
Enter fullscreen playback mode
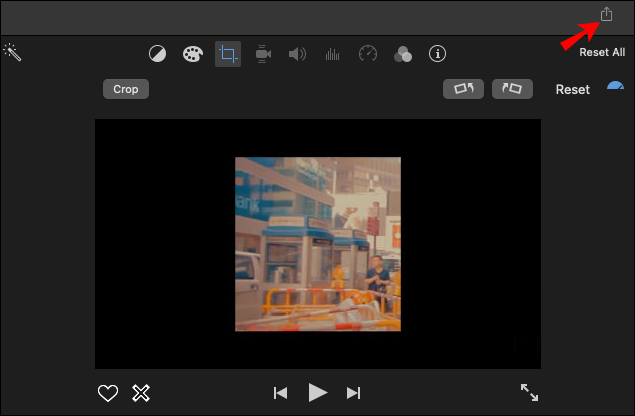pyautogui.click(x=529, y=393)
